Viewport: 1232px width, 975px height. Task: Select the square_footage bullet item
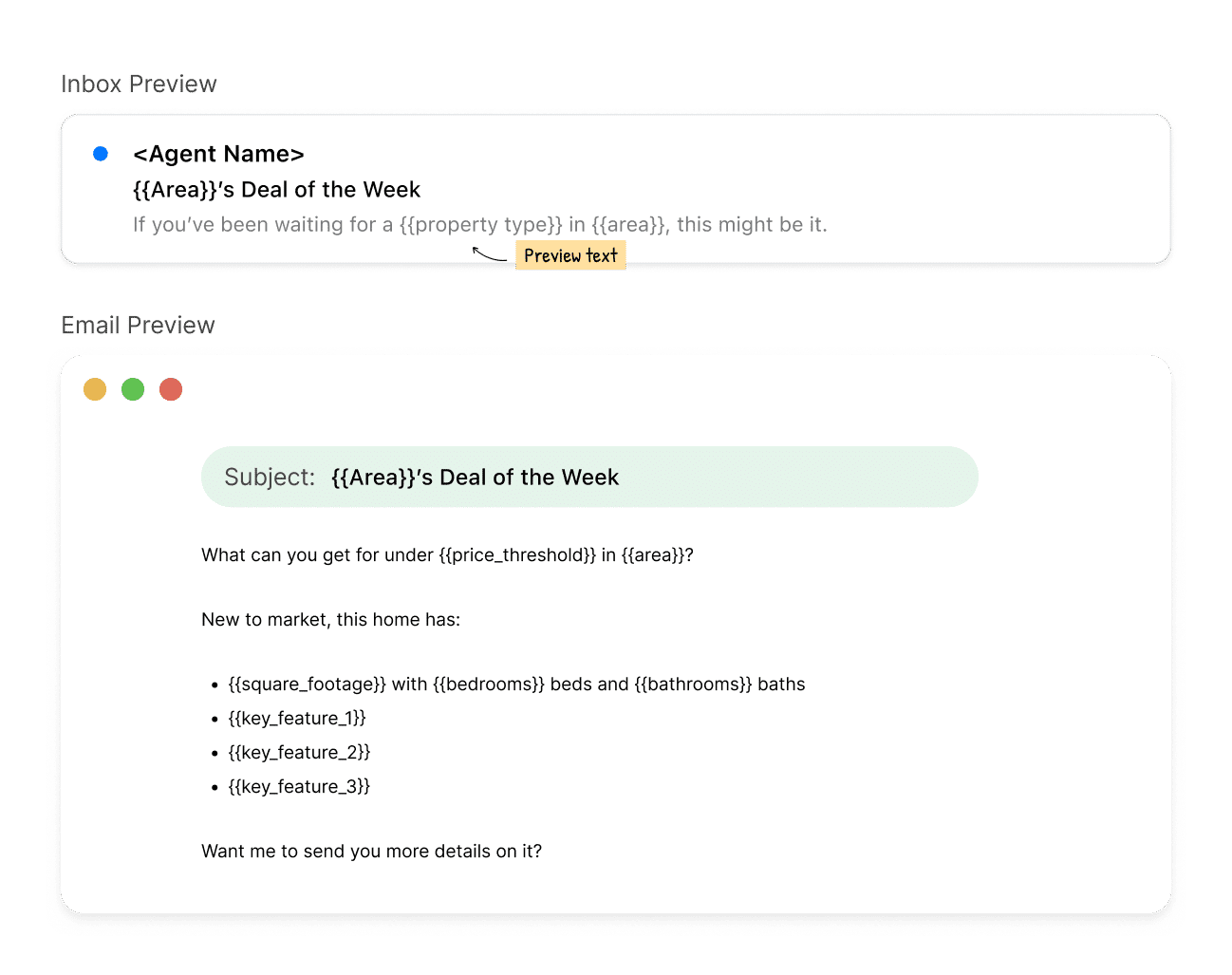point(516,684)
